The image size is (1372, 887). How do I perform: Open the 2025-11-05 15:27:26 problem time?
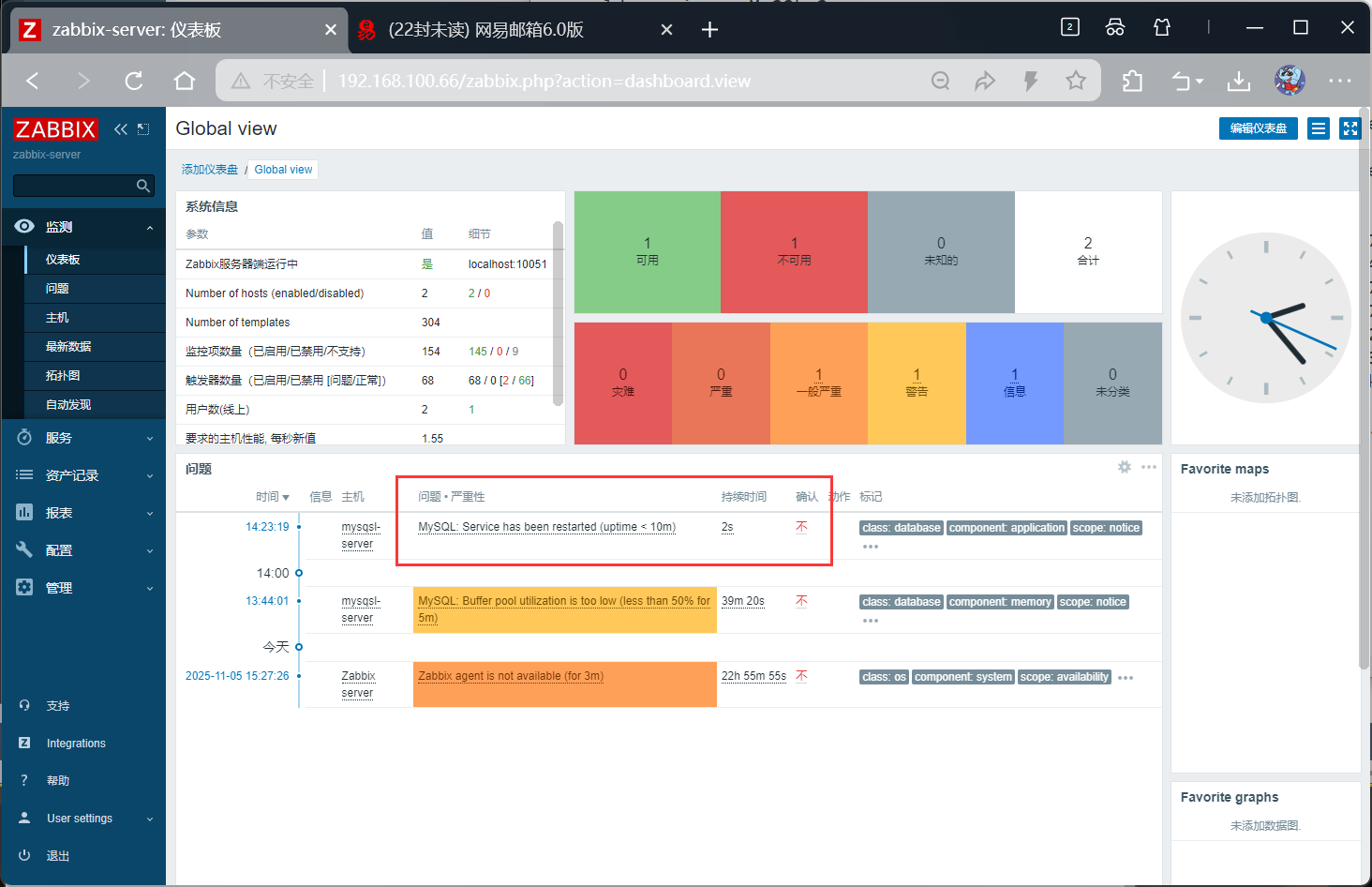[x=237, y=676]
